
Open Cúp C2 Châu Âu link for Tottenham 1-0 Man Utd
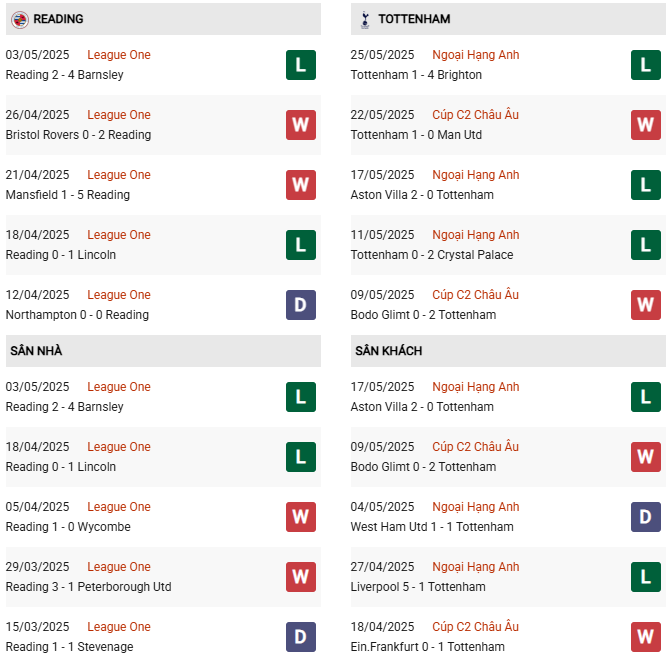[475, 115]
